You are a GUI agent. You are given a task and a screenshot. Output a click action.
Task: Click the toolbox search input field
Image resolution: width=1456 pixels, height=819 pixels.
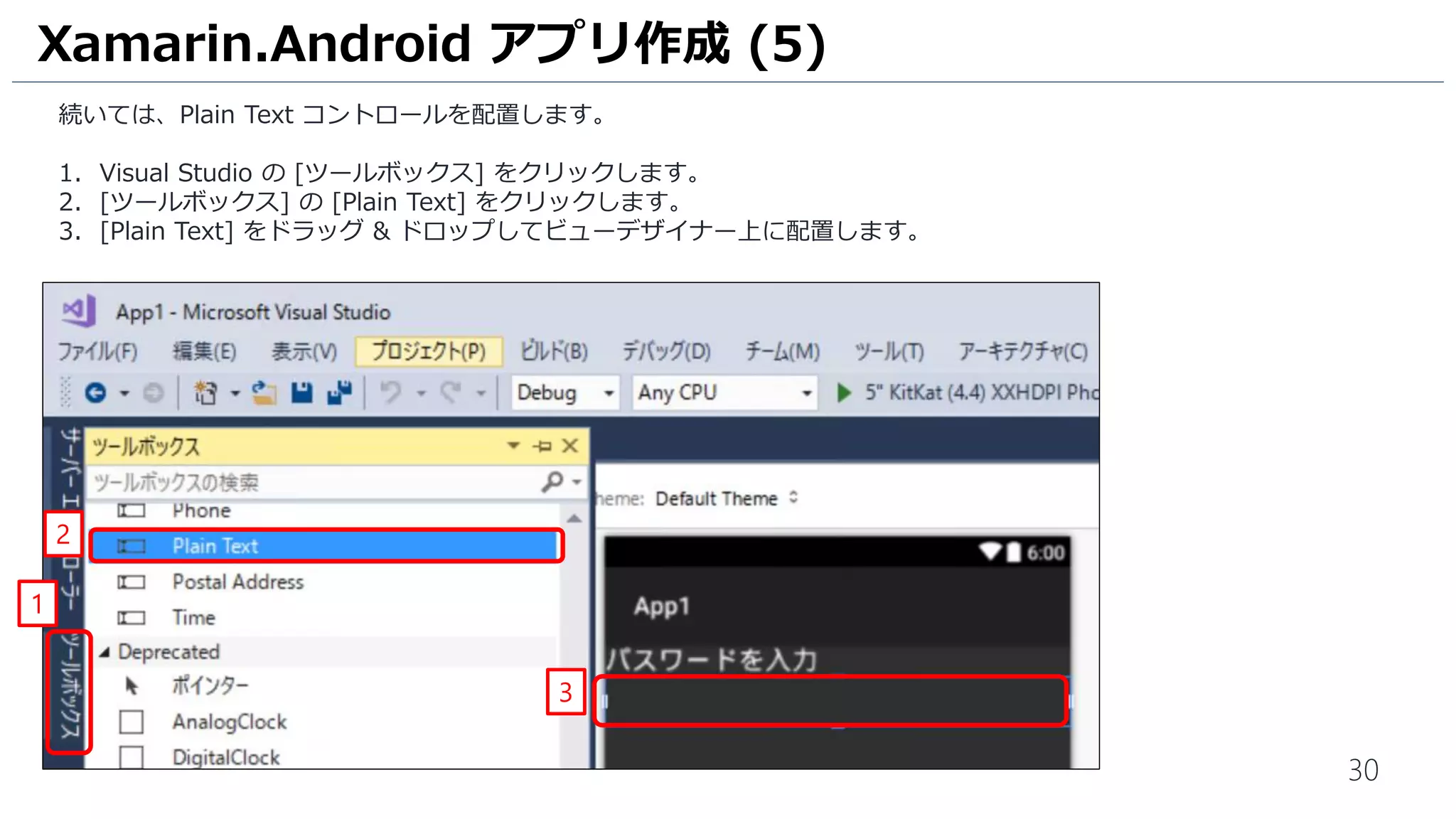coord(313,482)
